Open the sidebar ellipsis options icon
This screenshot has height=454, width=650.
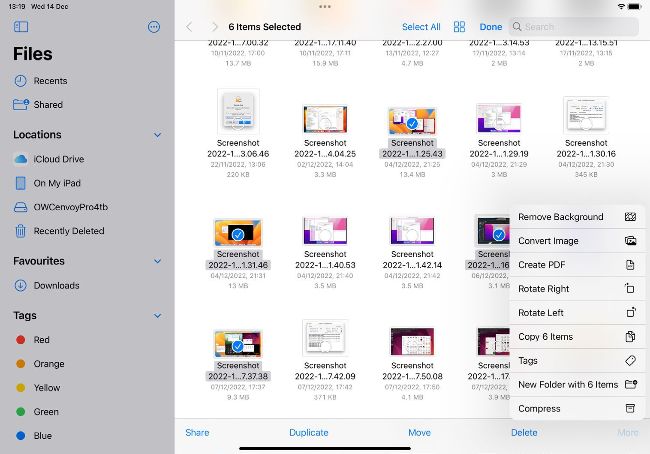[x=153, y=27]
